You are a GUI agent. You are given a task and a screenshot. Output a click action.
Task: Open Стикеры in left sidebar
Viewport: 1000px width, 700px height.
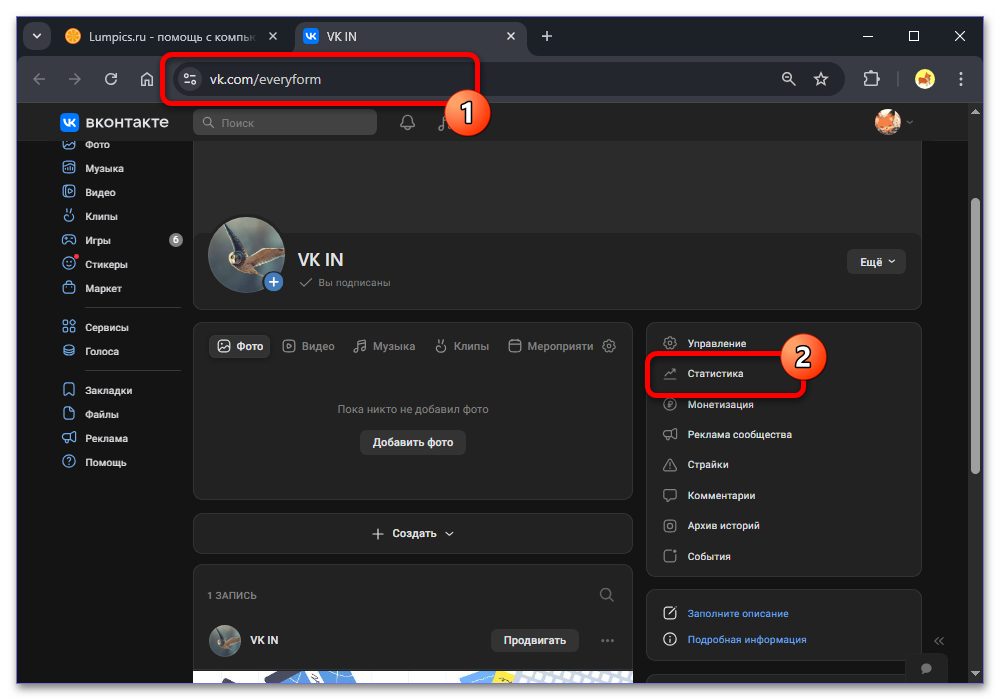[94, 264]
